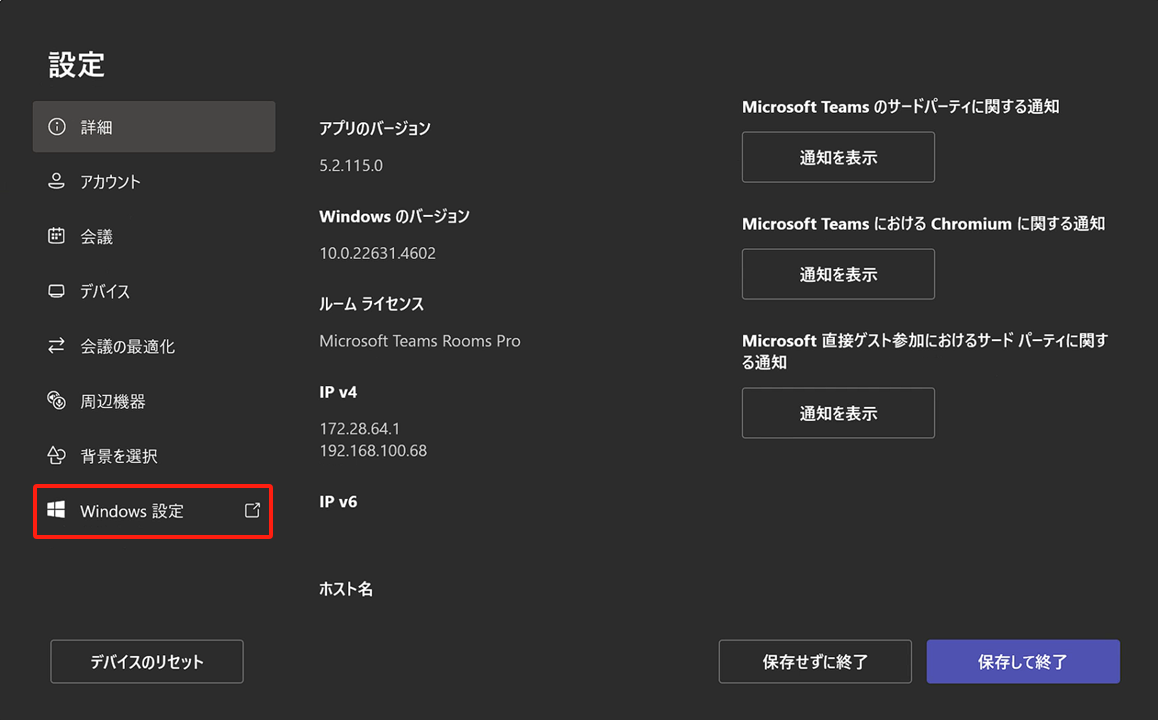The width and height of the screenshot is (1158, 720).
Task: Click the Windows logo icon in sidebar
Action: [56, 510]
